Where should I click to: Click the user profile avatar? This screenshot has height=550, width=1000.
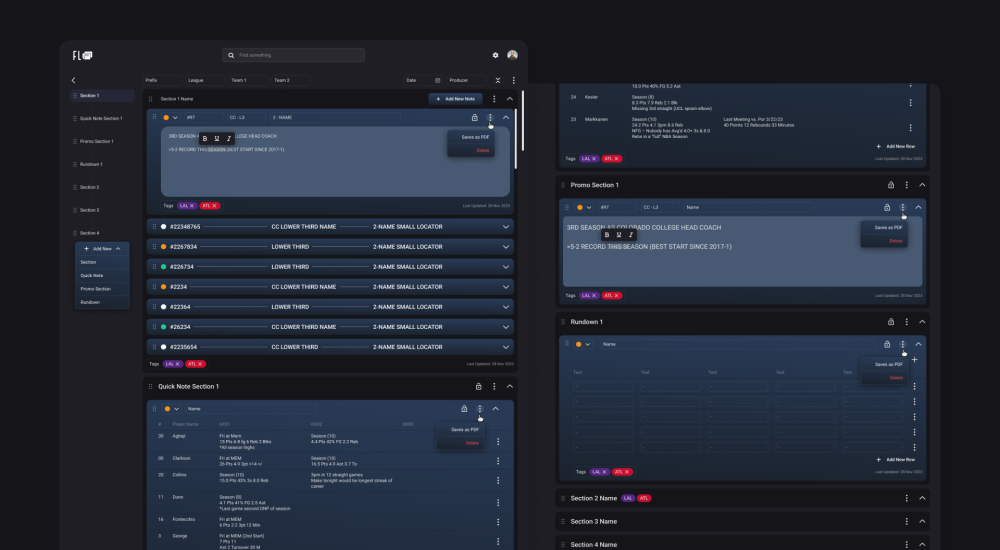pos(512,55)
